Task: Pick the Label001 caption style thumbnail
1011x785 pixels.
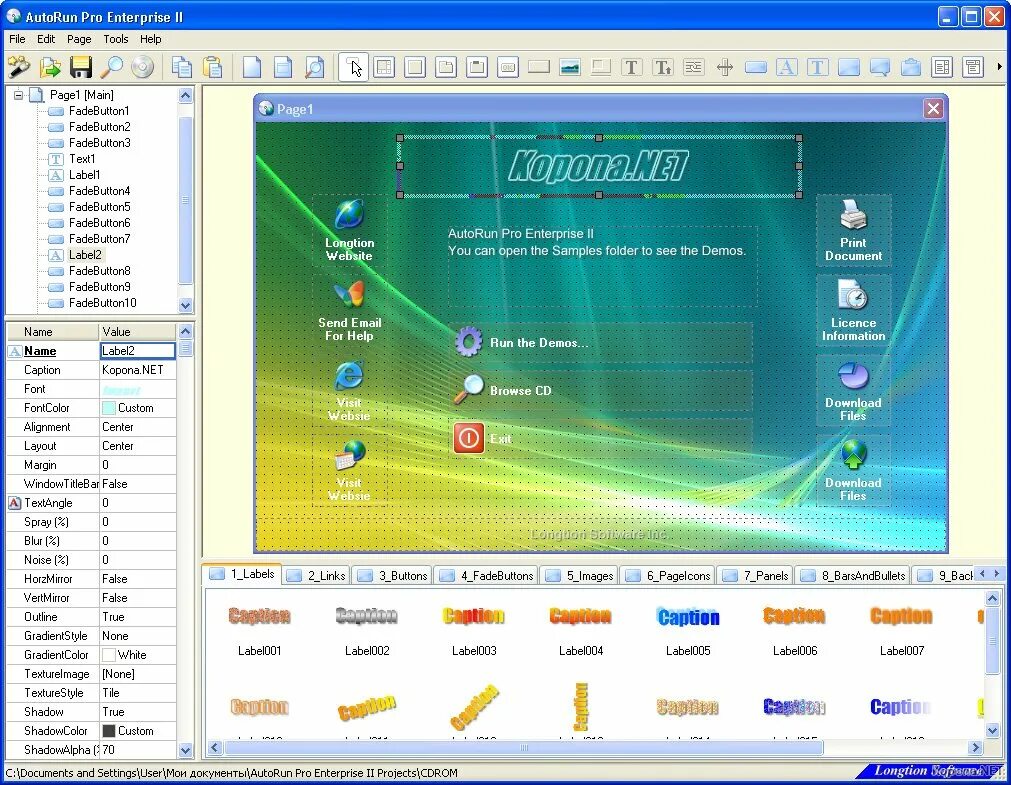Action: (259, 617)
